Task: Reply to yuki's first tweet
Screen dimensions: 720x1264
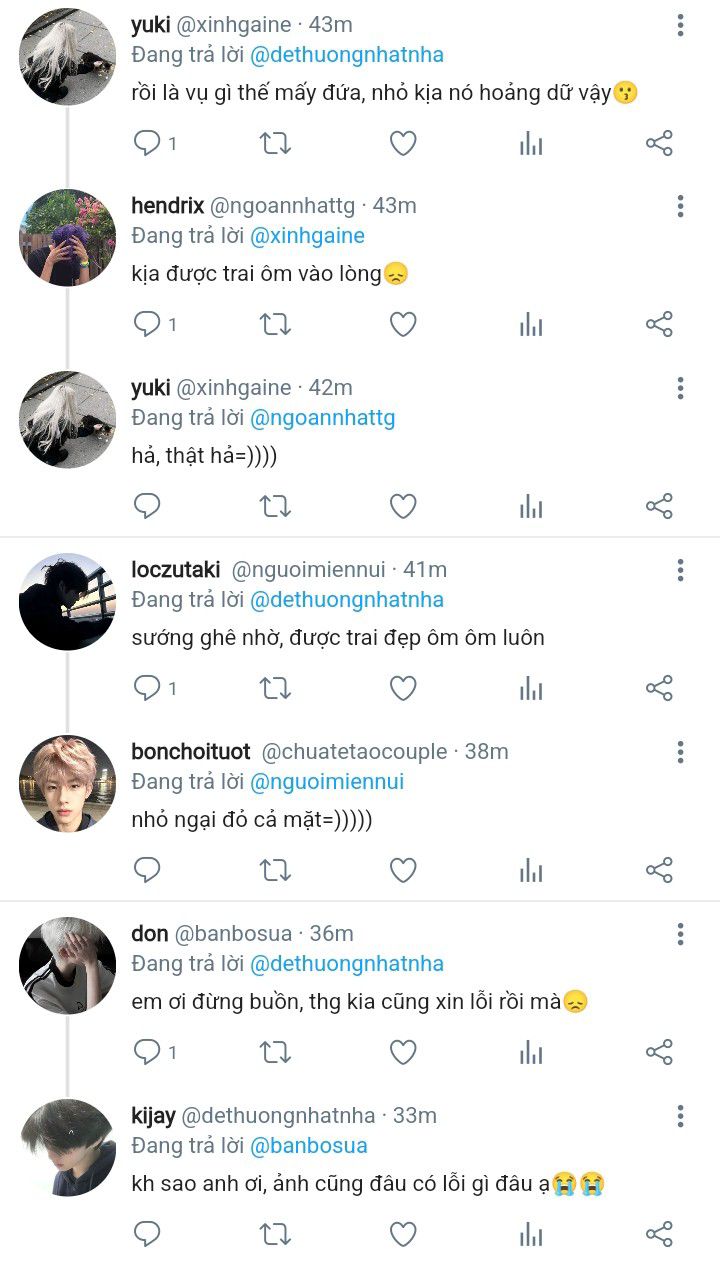Action: pos(148,143)
